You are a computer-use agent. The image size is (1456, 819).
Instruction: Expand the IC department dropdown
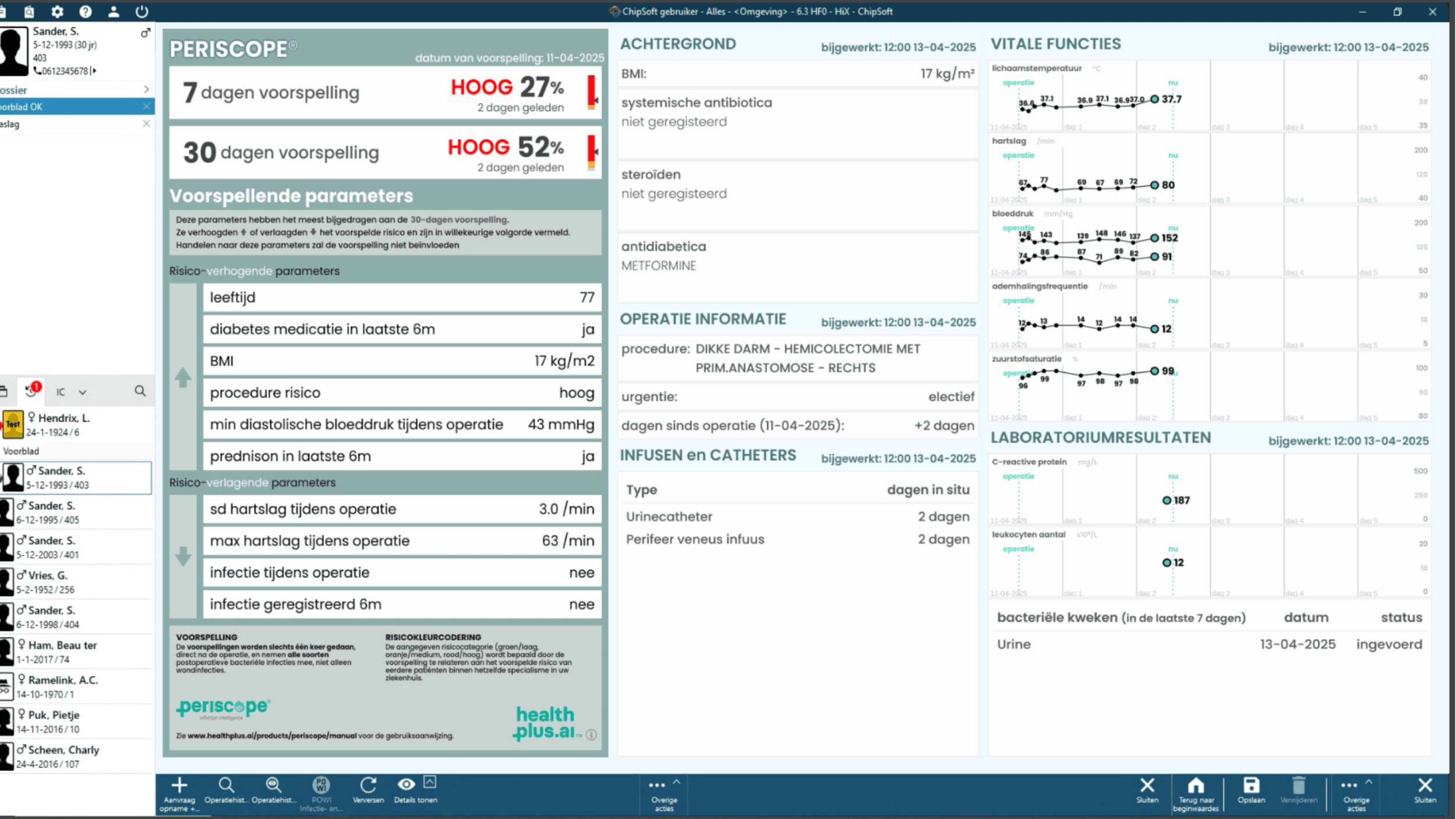point(82,392)
